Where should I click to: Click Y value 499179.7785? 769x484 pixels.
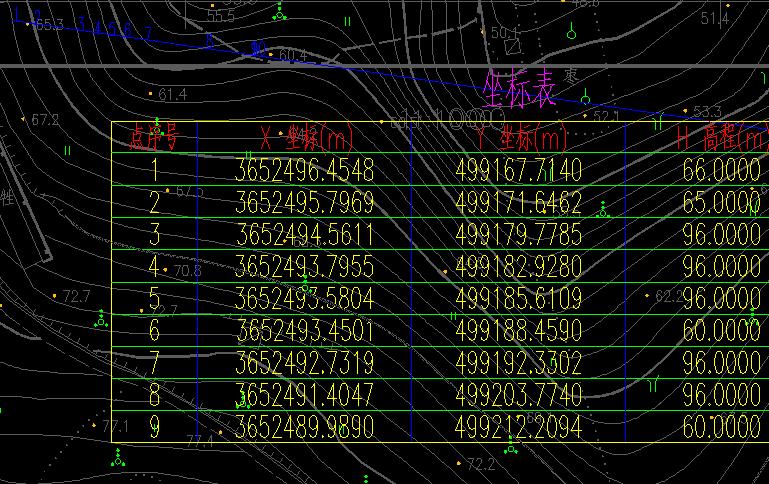coord(519,234)
